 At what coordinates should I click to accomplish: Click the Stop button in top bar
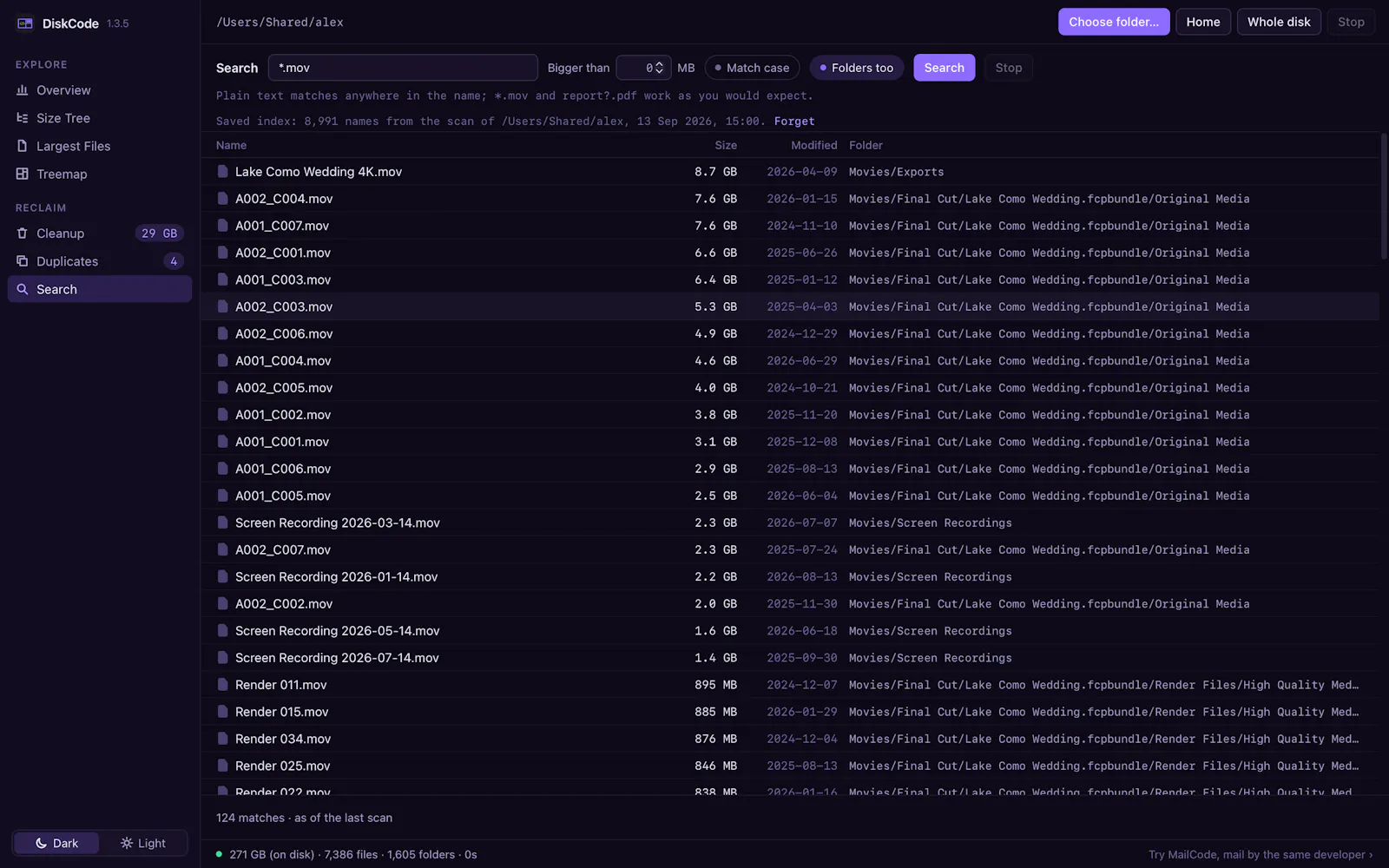pyautogui.click(x=1351, y=22)
